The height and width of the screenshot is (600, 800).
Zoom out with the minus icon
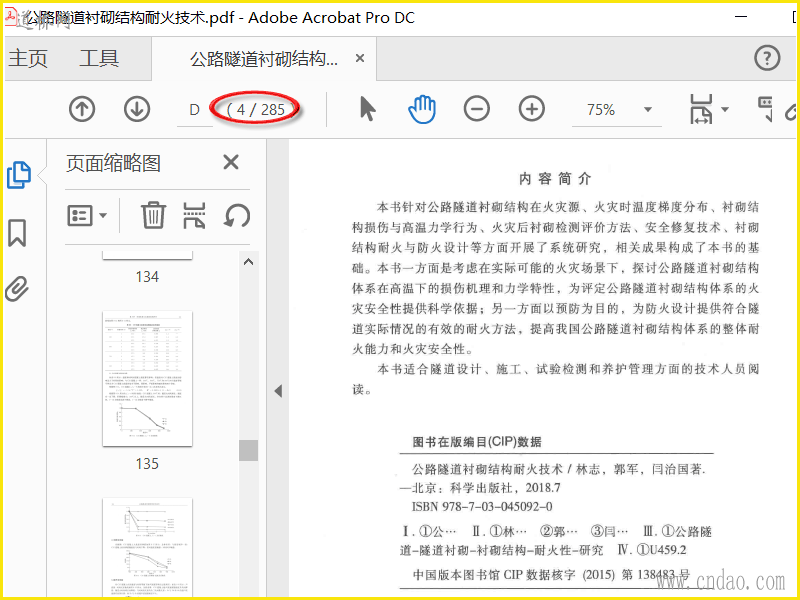coord(477,109)
